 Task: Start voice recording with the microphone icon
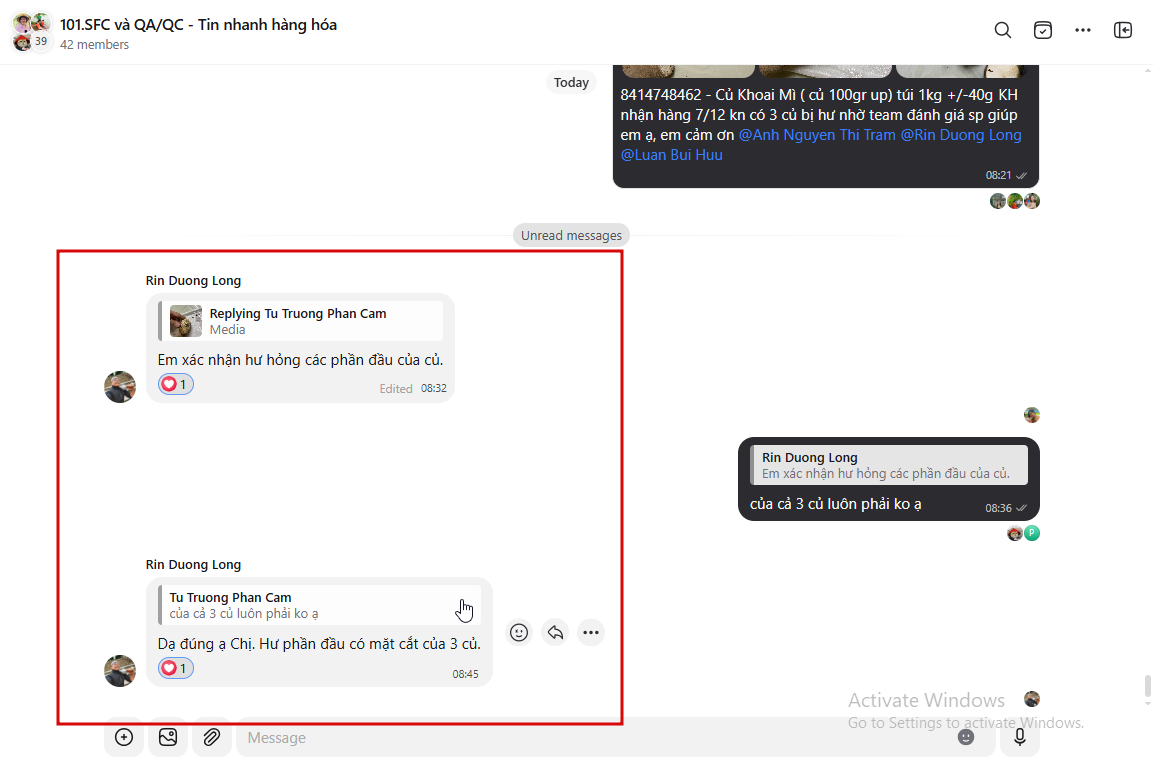[1020, 737]
